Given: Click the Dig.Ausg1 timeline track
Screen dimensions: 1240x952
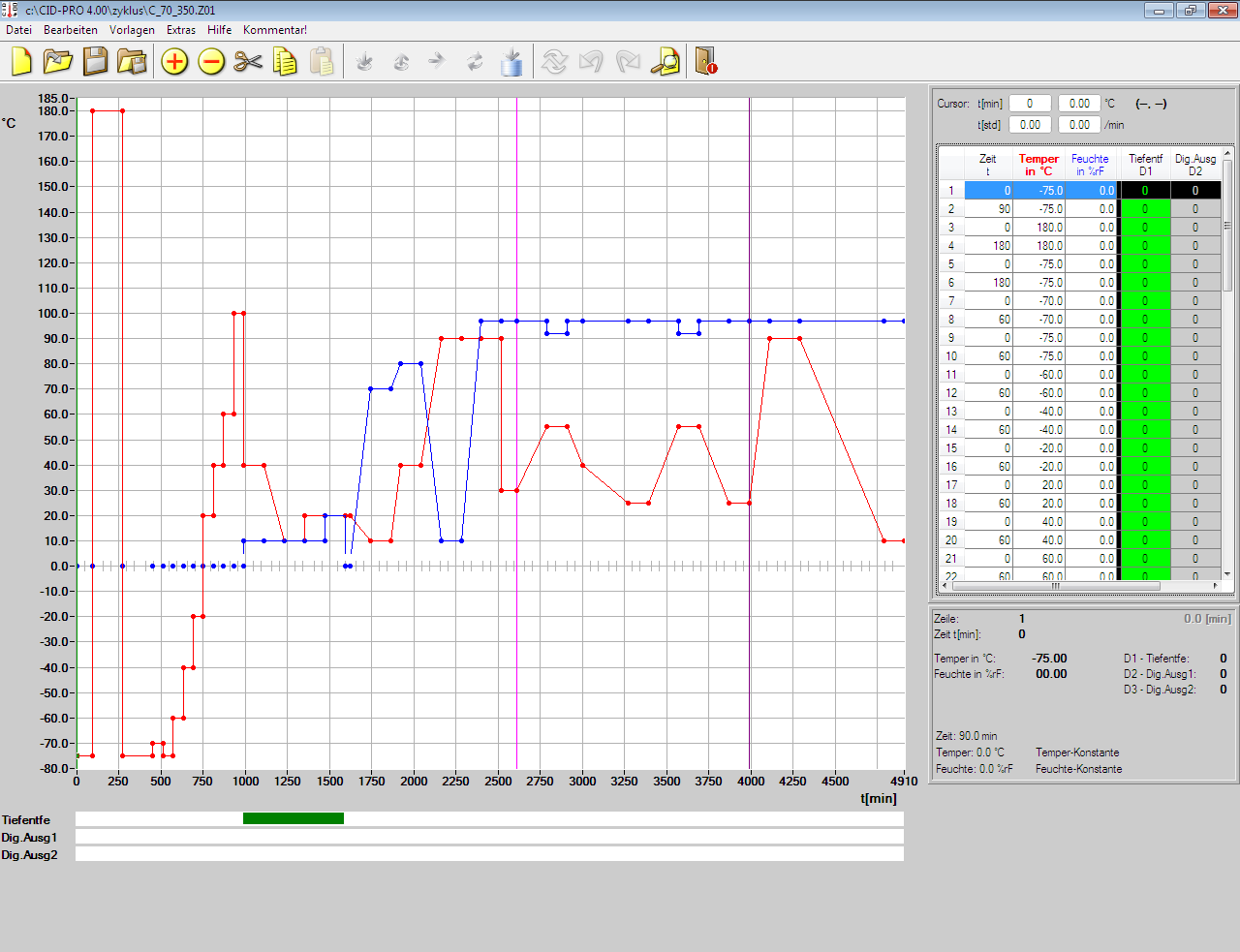Looking at the screenshot, I should [x=489, y=837].
